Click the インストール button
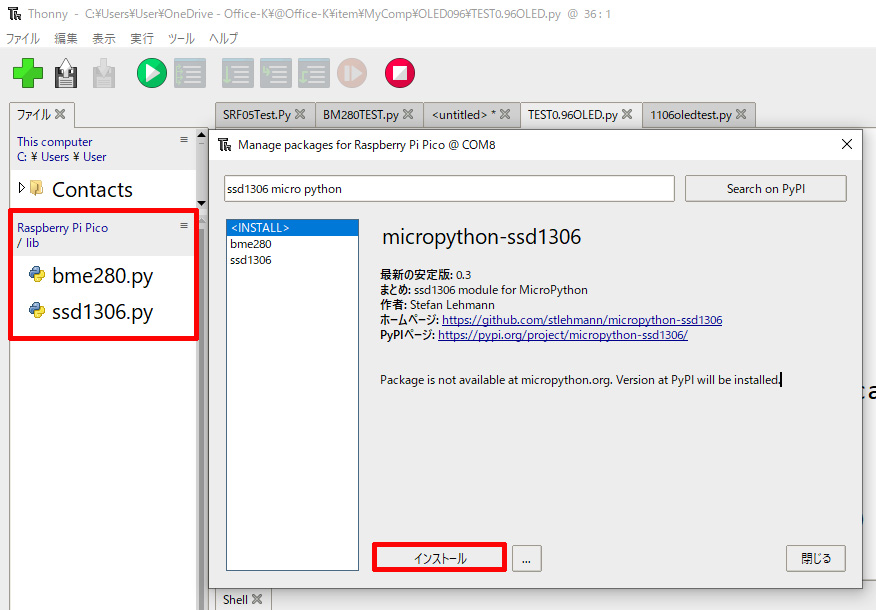The width and height of the screenshot is (876, 610). point(440,558)
